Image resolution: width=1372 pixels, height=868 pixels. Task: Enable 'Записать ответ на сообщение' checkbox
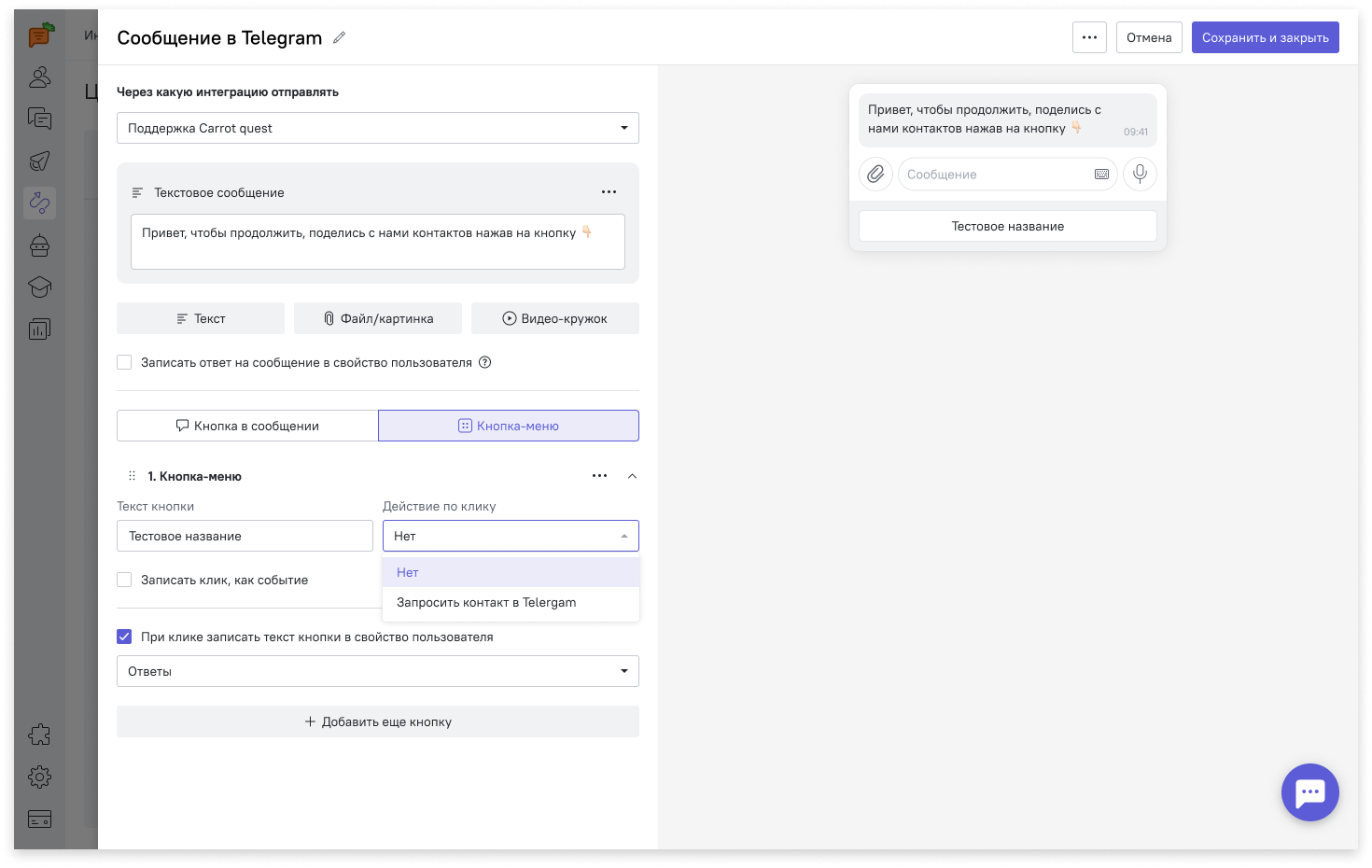[124, 362]
